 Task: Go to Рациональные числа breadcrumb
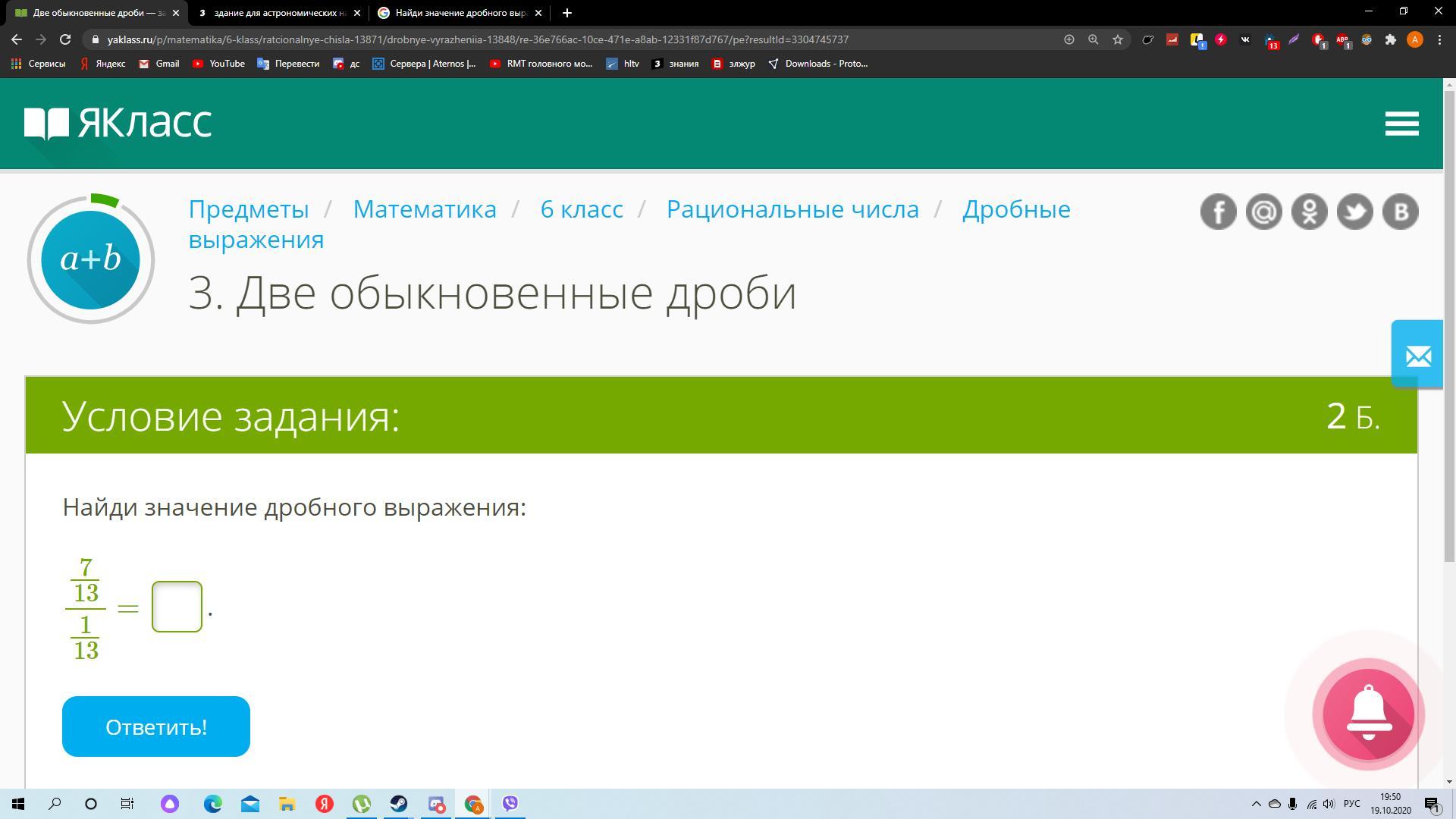click(x=792, y=209)
